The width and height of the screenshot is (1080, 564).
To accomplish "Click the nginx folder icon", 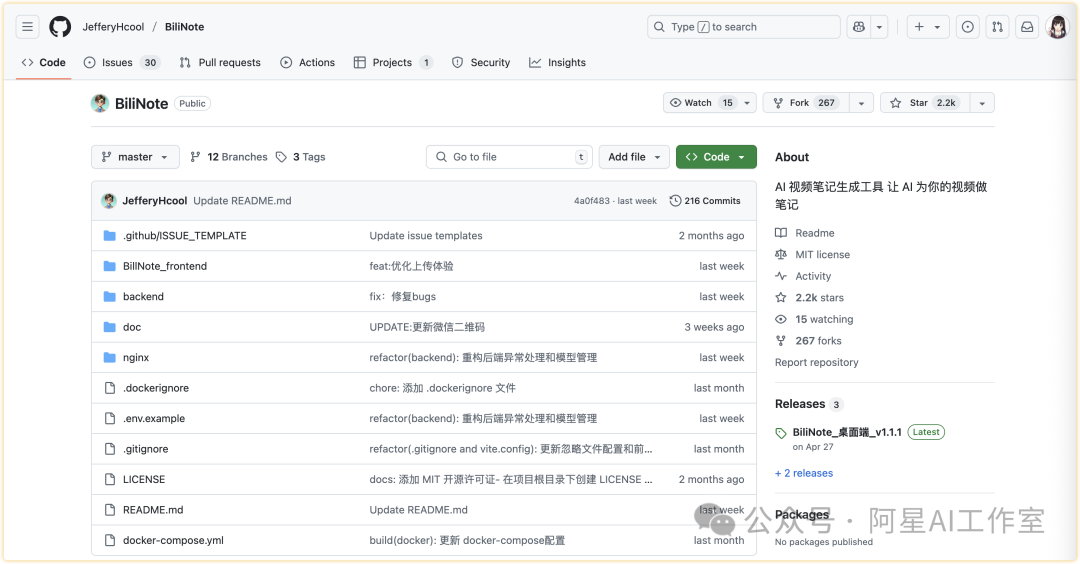I will tap(110, 357).
